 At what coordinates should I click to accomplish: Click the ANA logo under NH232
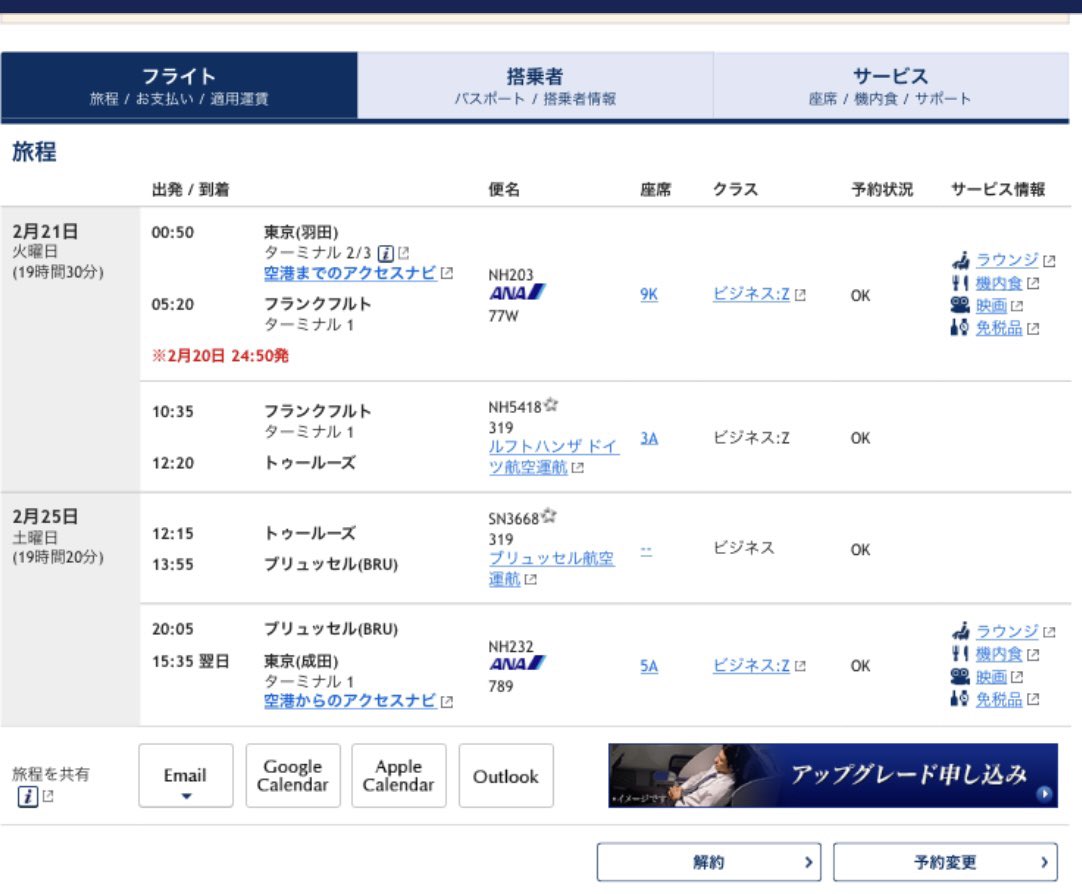point(517,664)
